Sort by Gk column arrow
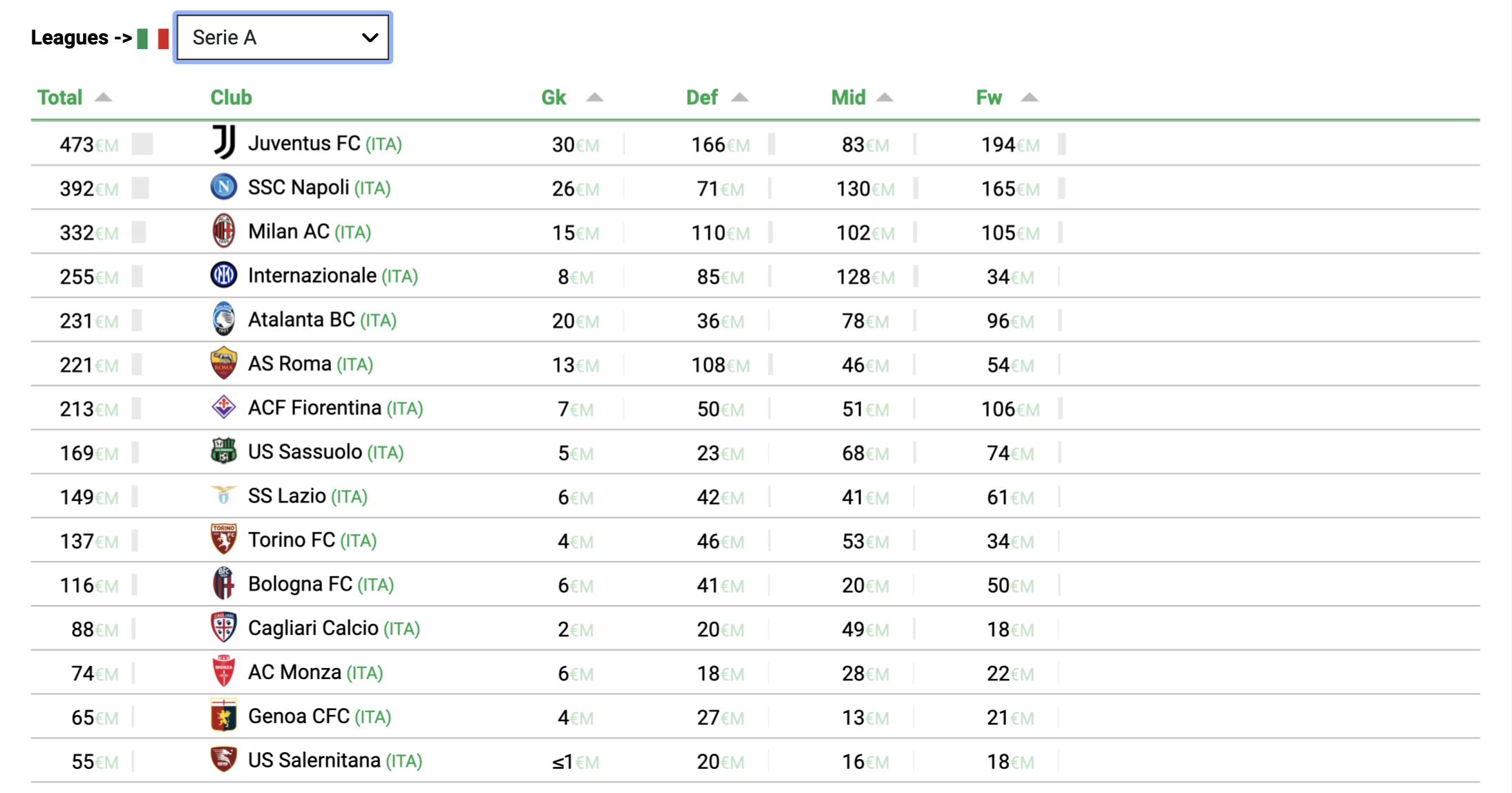This screenshot has width=1512, height=793. tap(594, 97)
